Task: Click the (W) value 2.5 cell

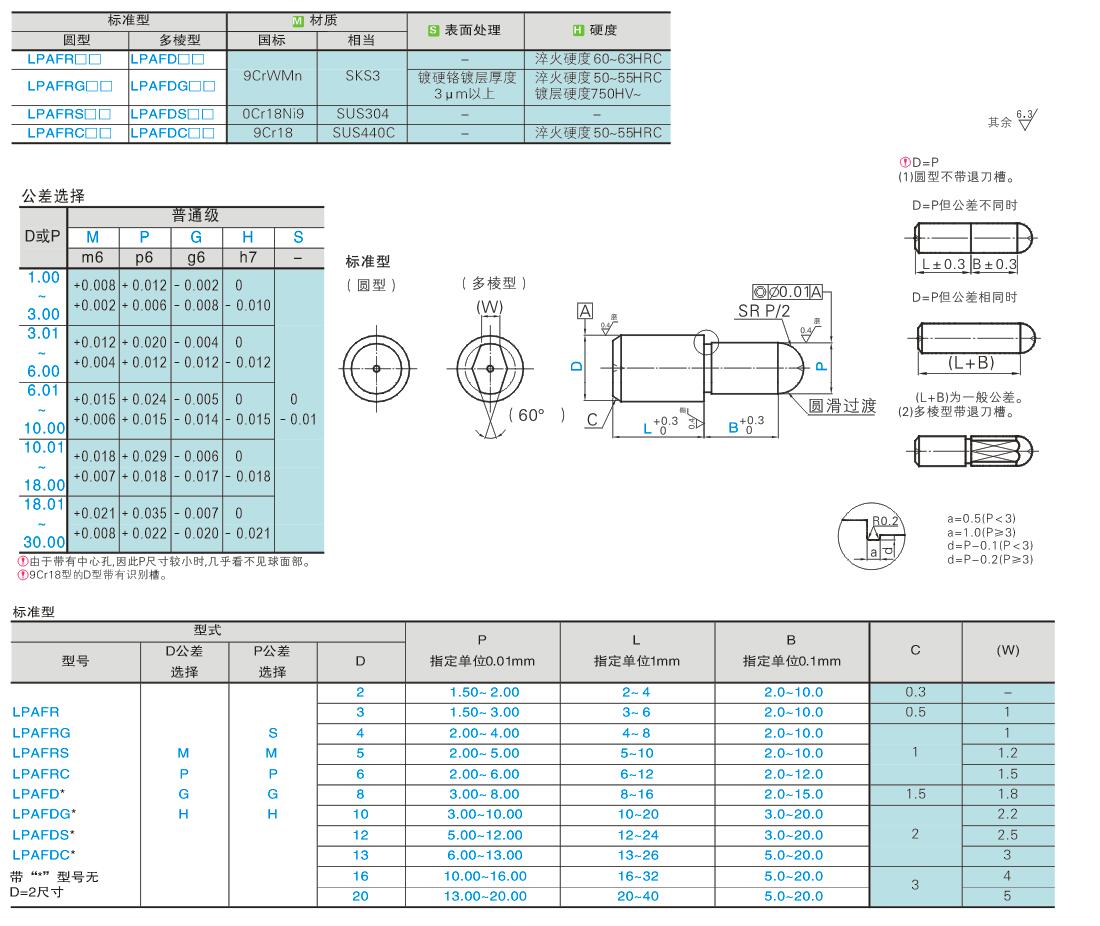Action: click(x=1007, y=835)
